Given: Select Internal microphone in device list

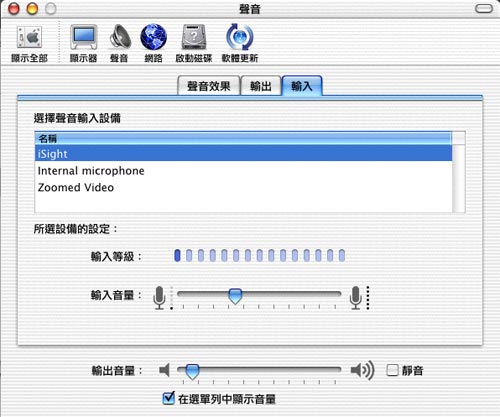Looking at the screenshot, I should click(x=243, y=171).
